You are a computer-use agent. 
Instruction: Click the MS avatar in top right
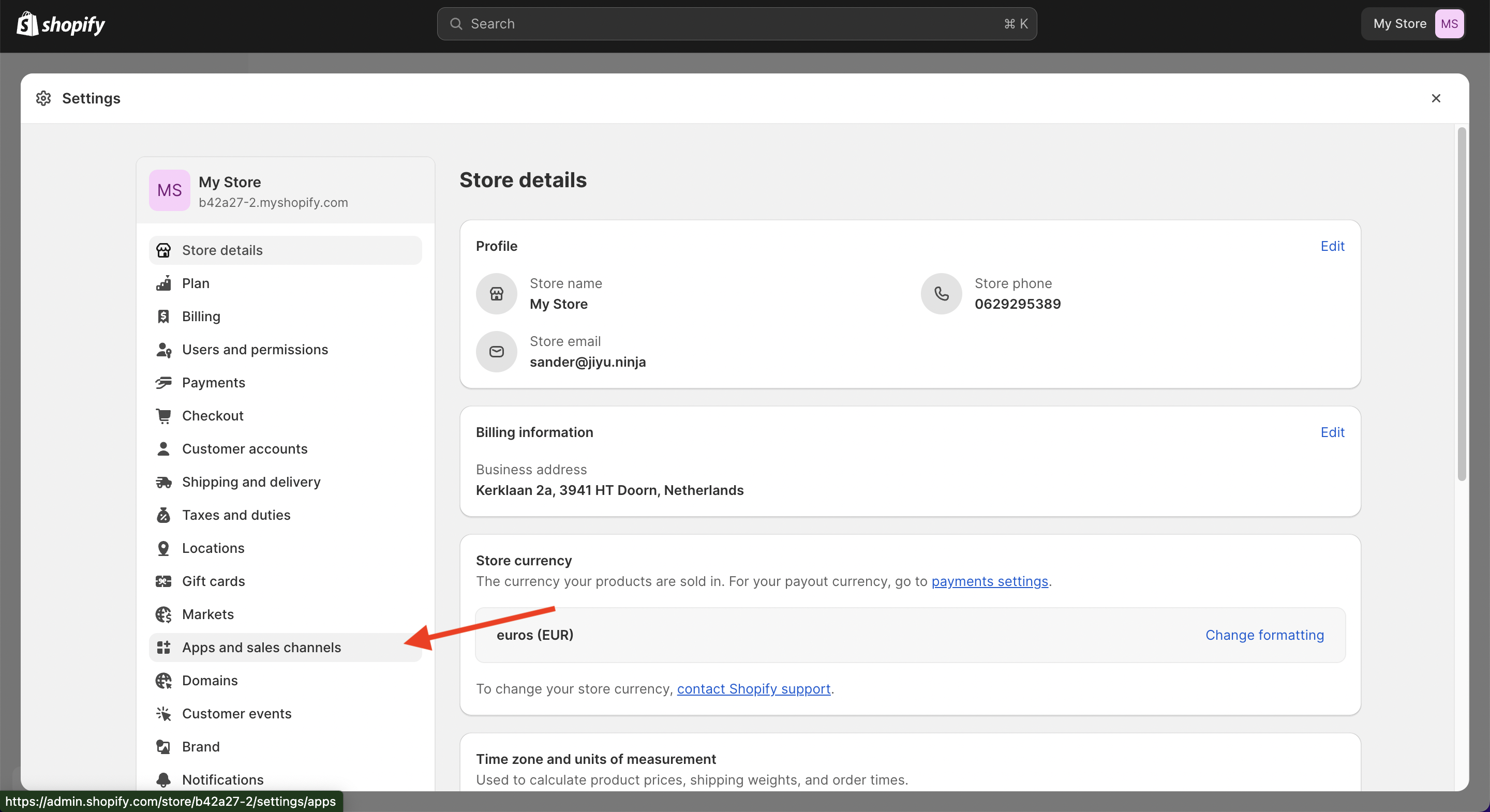[1449, 24]
